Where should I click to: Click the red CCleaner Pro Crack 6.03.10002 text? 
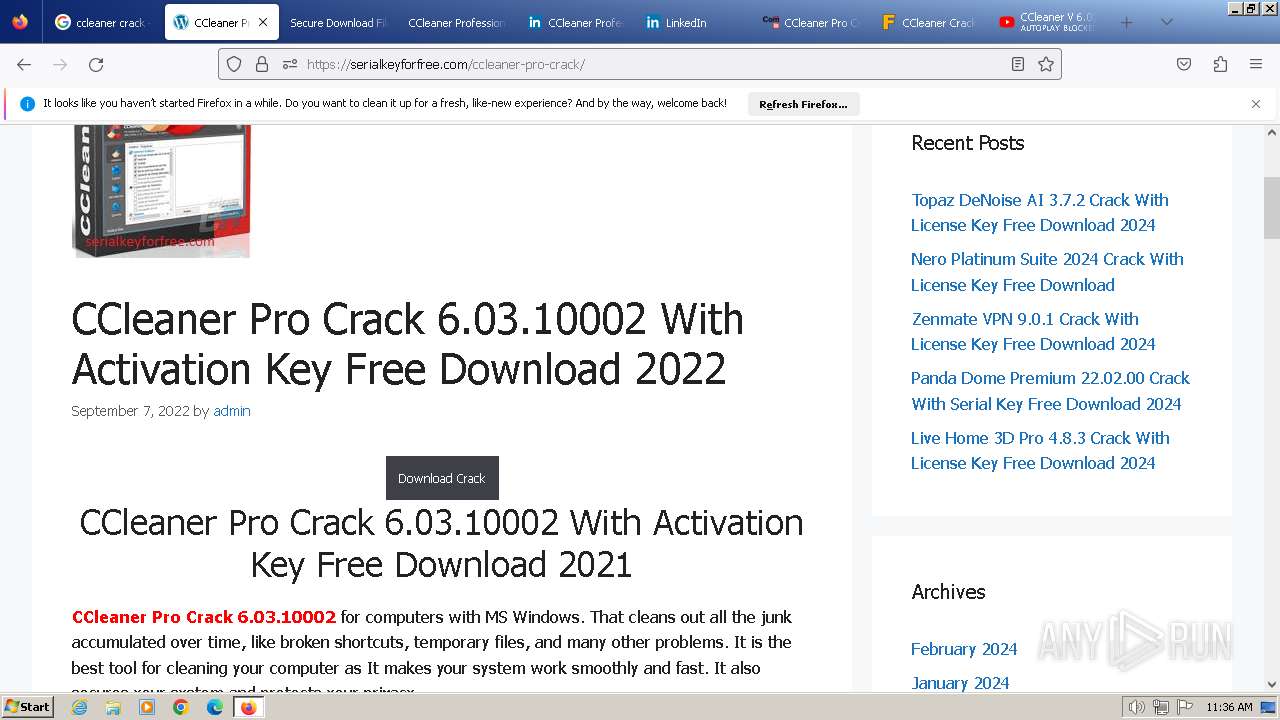[x=204, y=617]
